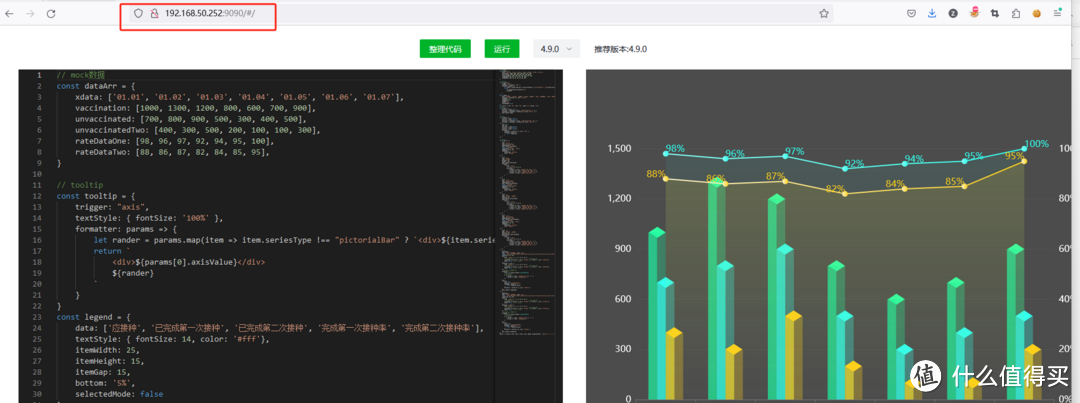The height and width of the screenshot is (403, 1080).
Task: Click the cookie extension icon
Action: pyautogui.click(x=1037, y=14)
